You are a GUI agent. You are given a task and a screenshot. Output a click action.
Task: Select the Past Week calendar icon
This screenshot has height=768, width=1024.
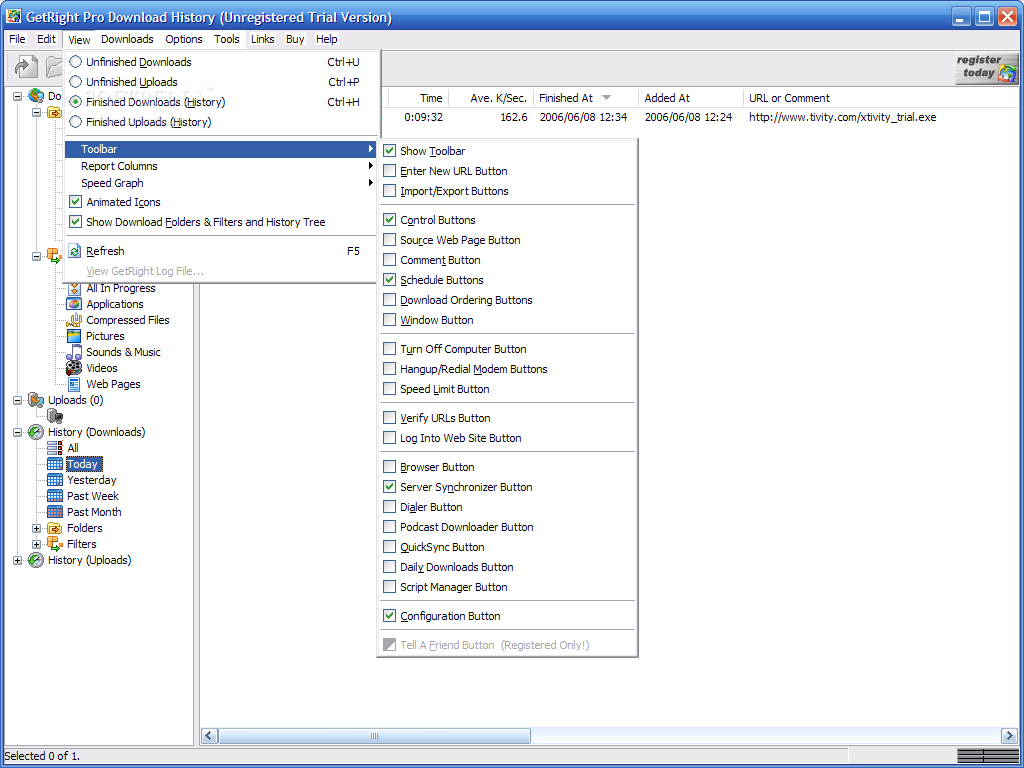[x=55, y=496]
